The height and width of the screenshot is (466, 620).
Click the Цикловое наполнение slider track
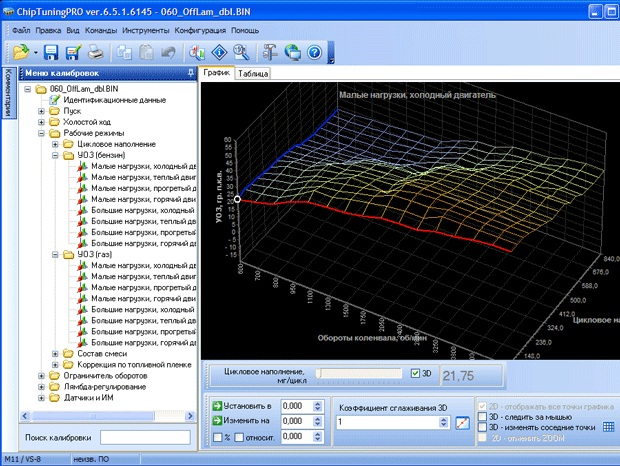coord(359,373)
